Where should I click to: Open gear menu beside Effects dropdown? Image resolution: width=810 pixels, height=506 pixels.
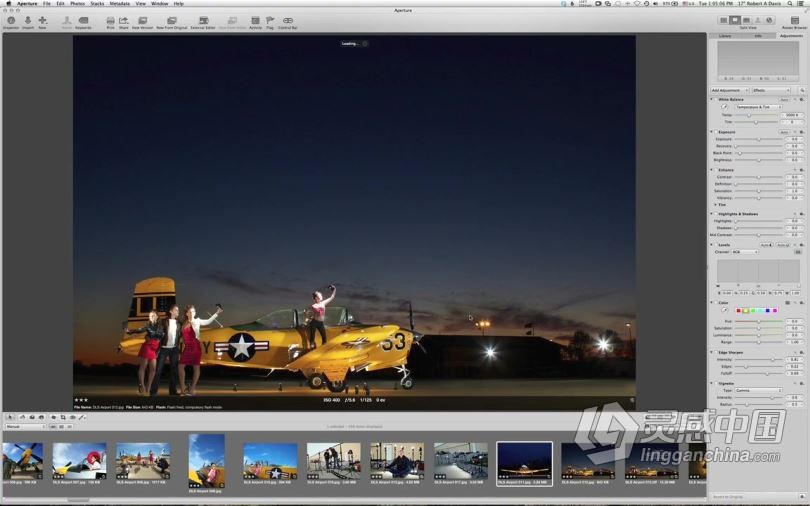(x=802, y=90)
